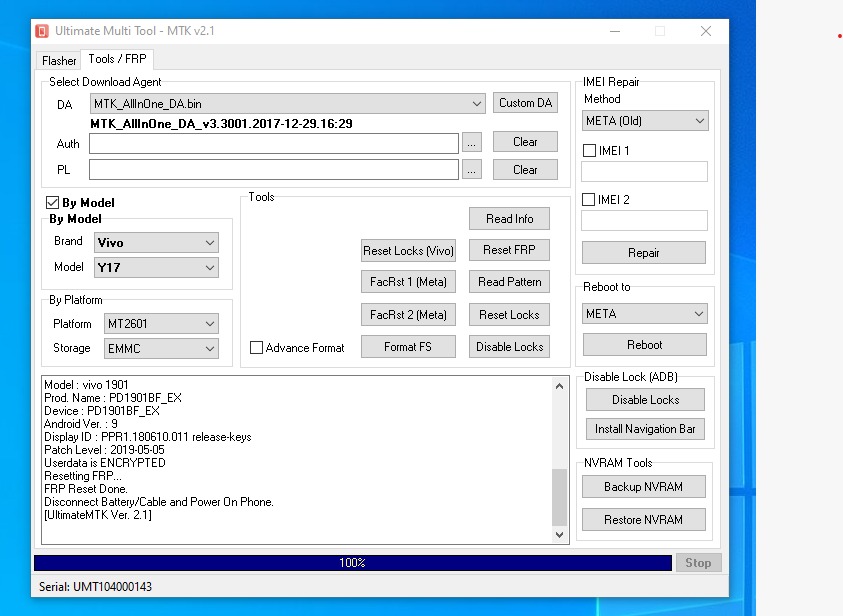
Task: Run FacRst 1 (Meta)
Action: click(408, 282)
